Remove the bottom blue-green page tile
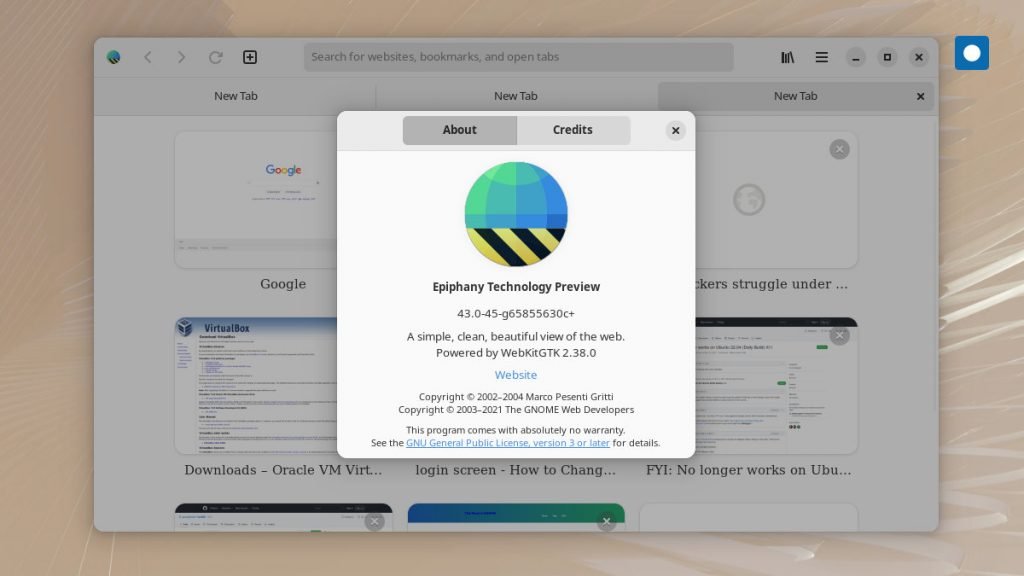 (607, 521)
